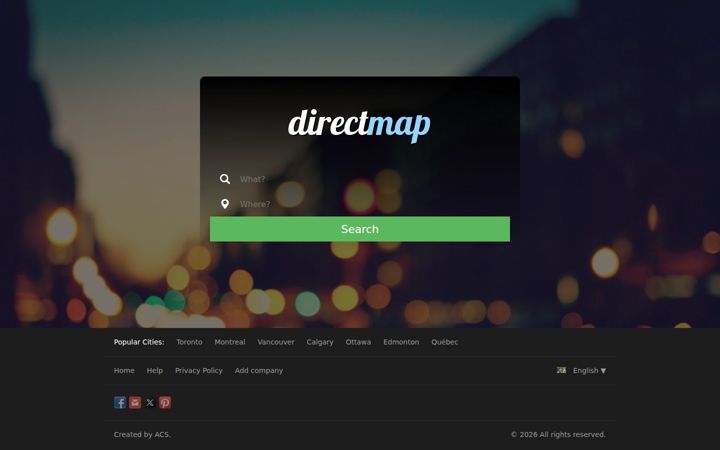Click the Popular Cities: label
720x450 pixels.
[139, 342]
